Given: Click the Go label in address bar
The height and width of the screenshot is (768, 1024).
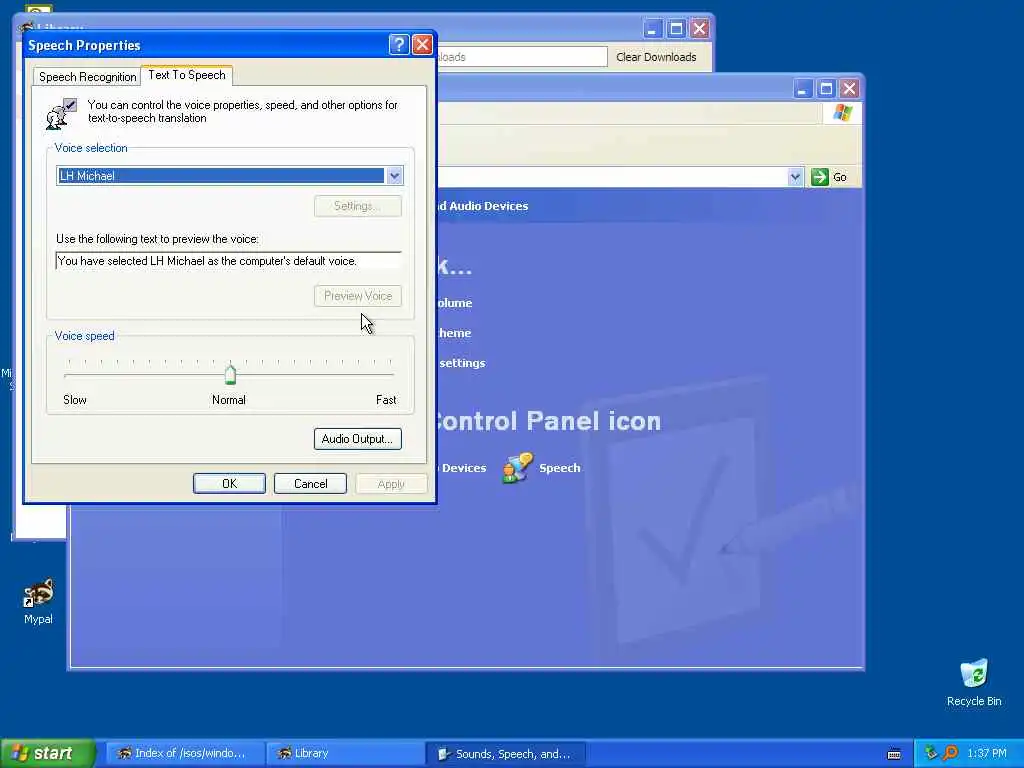Looking at the screenshot, I should (840, 177).
